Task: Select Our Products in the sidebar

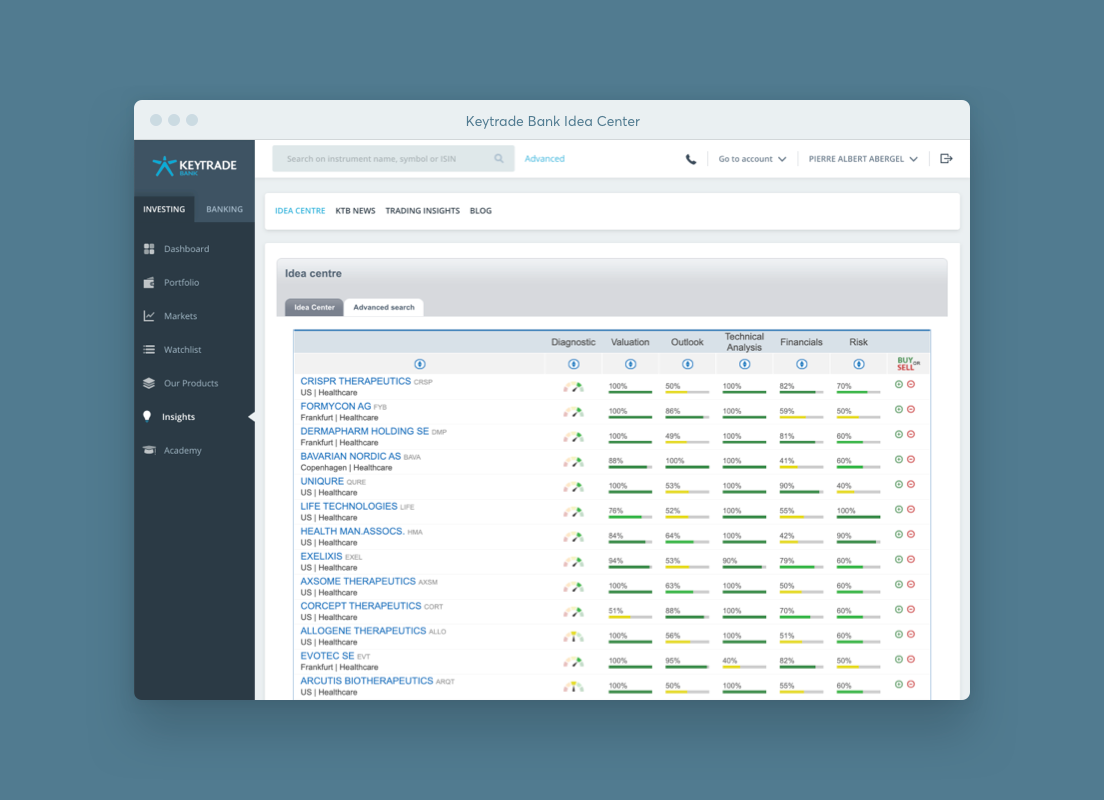Action: click(x=148, y=382)
